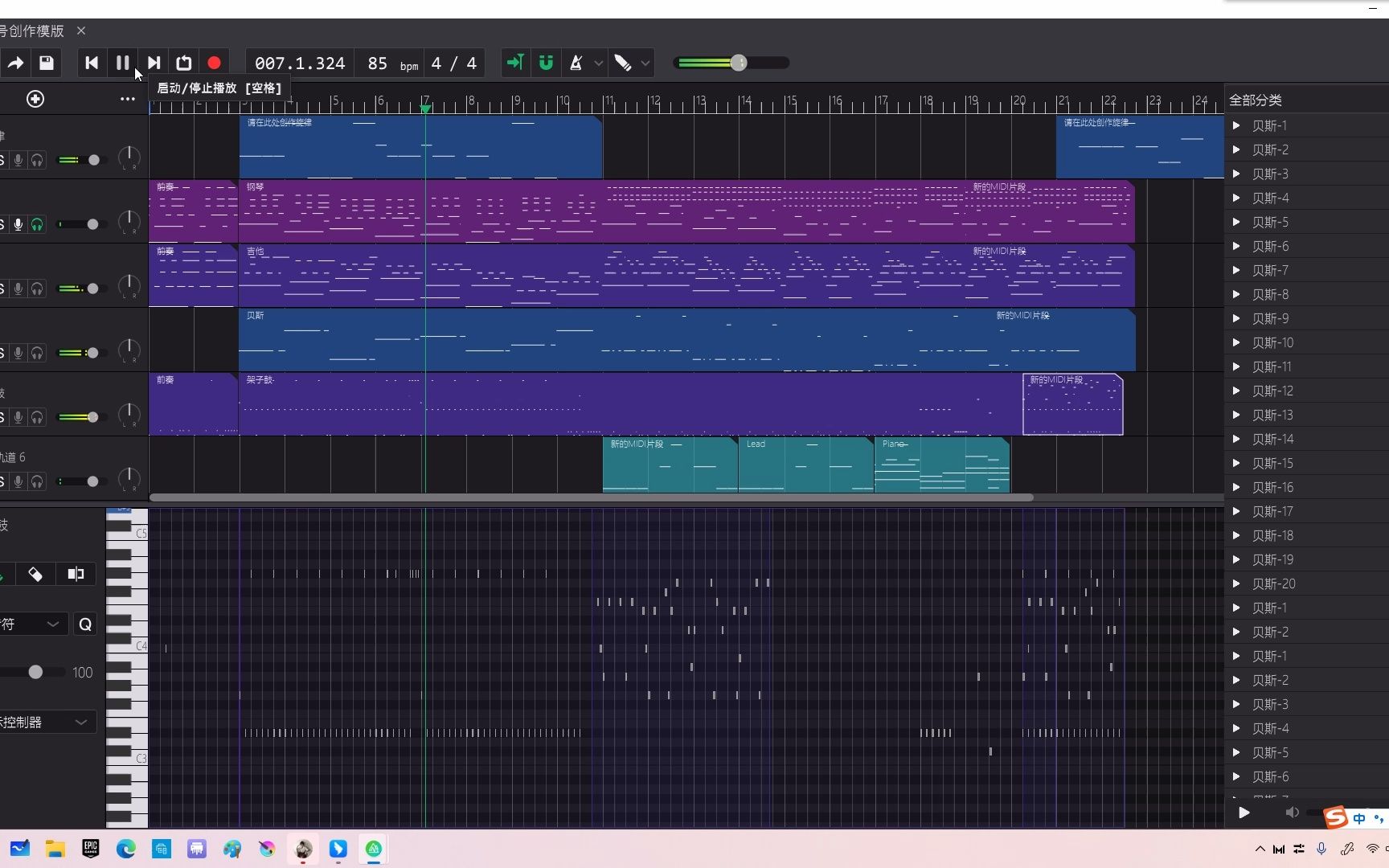The image size is (1389, 868).
Task: Open Epic Games from the taskbar
Action: (90, 849)
